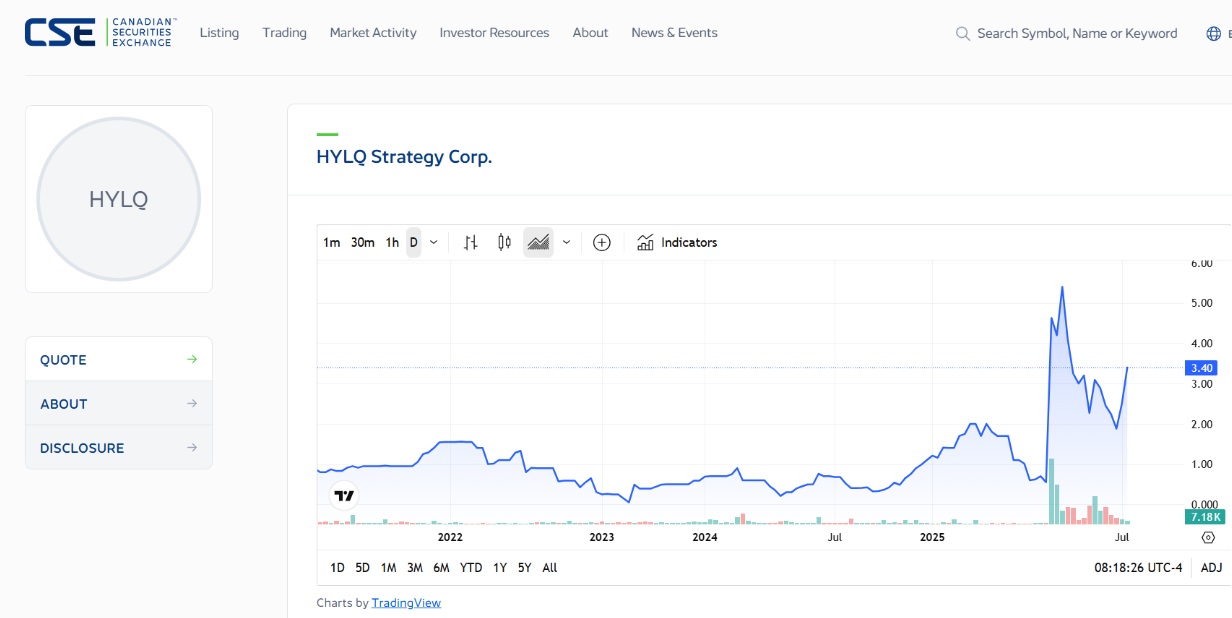The image size is (1232, 618).
Task: Open the News & Events menu
Action: [x=674, y=33]
